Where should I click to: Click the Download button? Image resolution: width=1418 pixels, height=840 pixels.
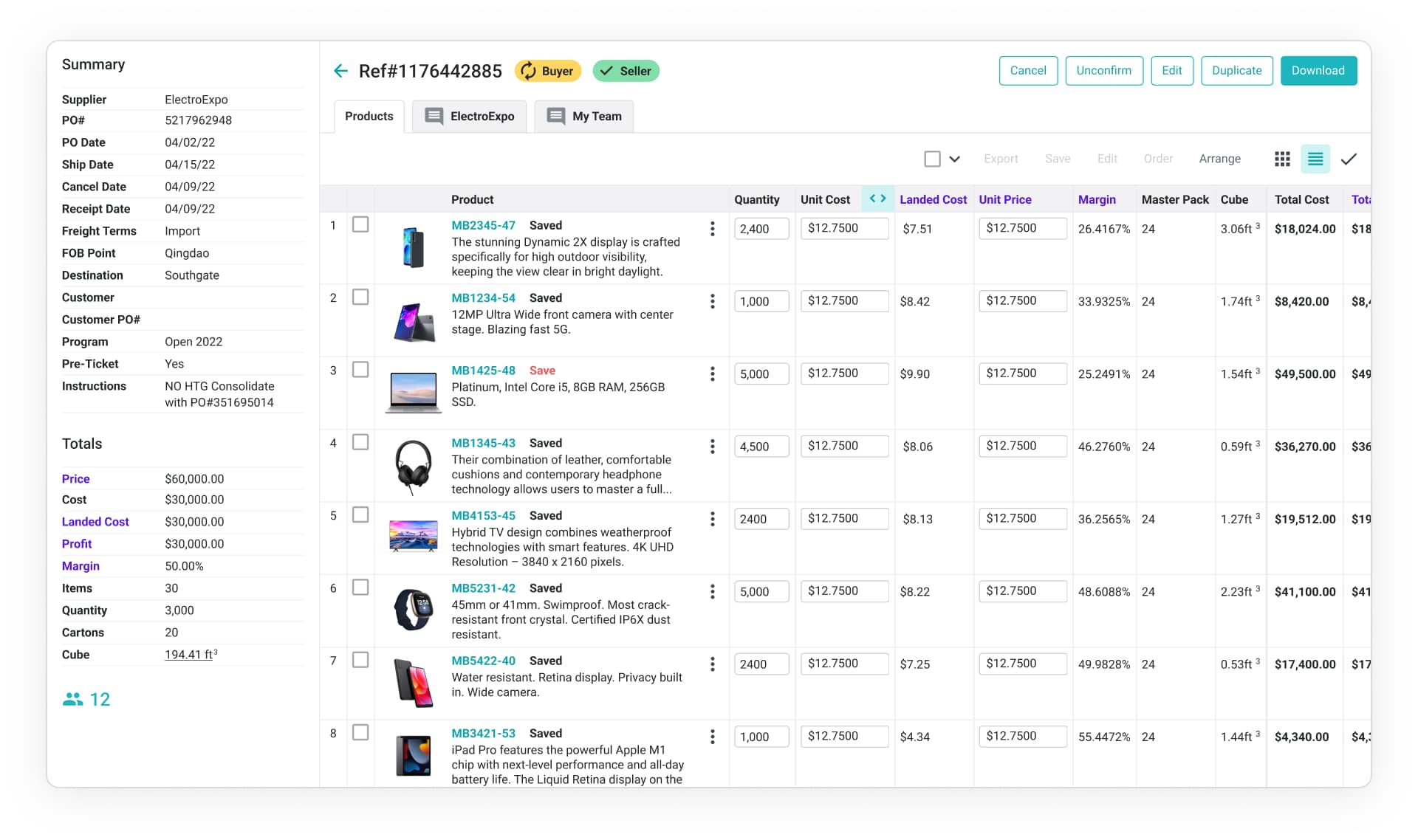click(1318, 71)
